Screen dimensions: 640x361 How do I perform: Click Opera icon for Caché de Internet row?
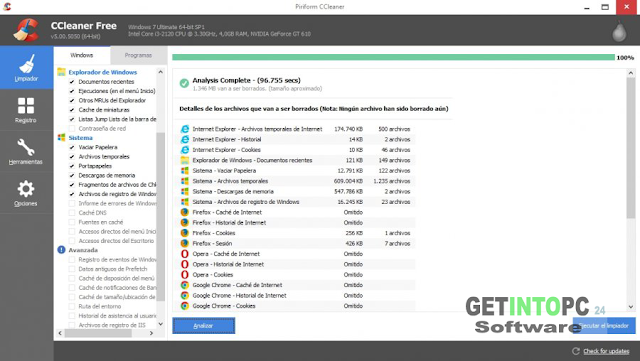[185, 254]
